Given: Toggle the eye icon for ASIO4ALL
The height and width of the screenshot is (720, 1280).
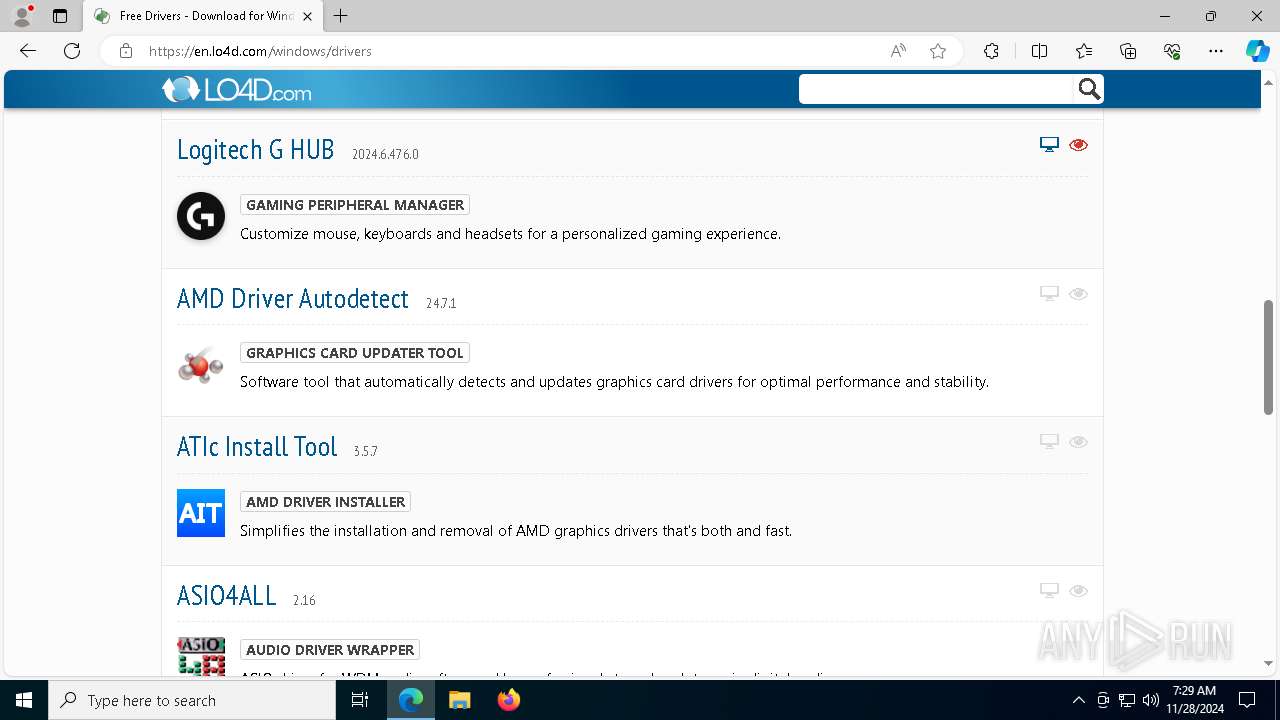Looking at the screenshot, I should 1078,591.
